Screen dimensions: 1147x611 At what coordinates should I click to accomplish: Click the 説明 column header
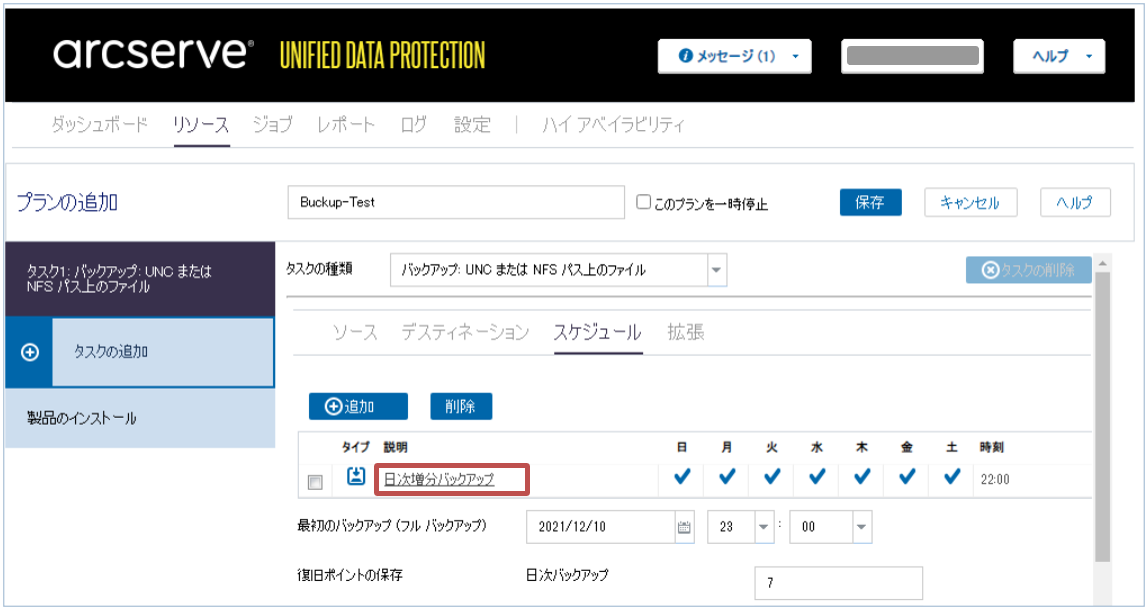click(395, 447)
